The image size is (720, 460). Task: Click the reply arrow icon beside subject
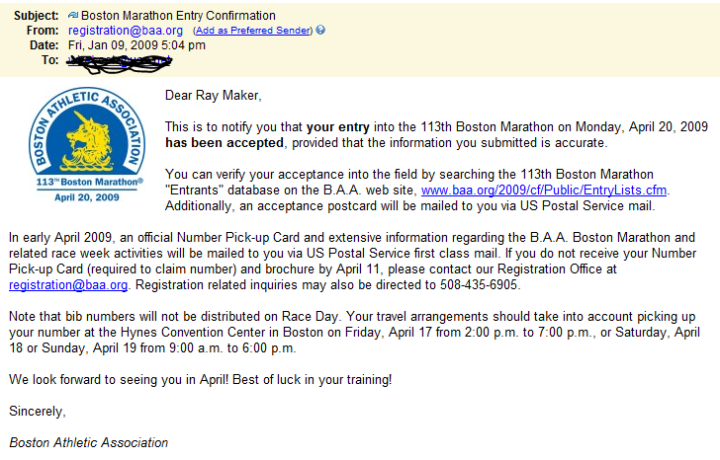[73, 16]
